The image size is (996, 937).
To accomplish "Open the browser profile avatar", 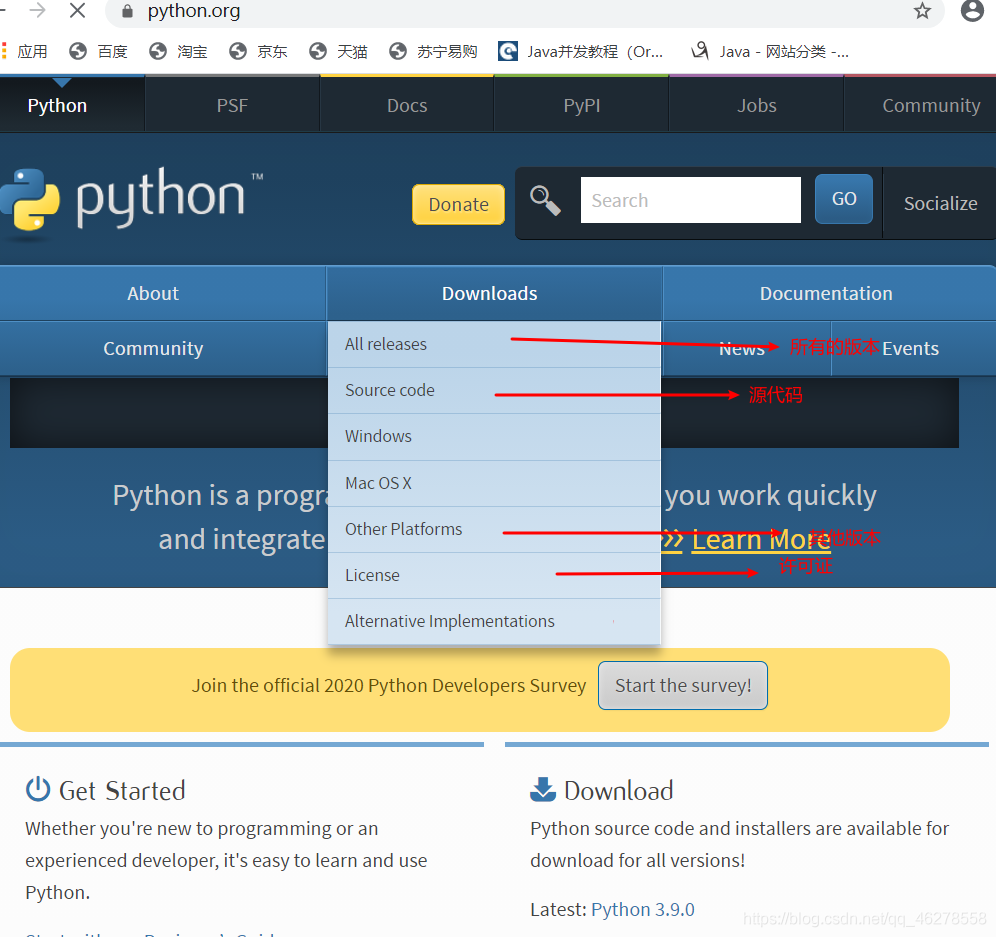I will pos(972,11).
